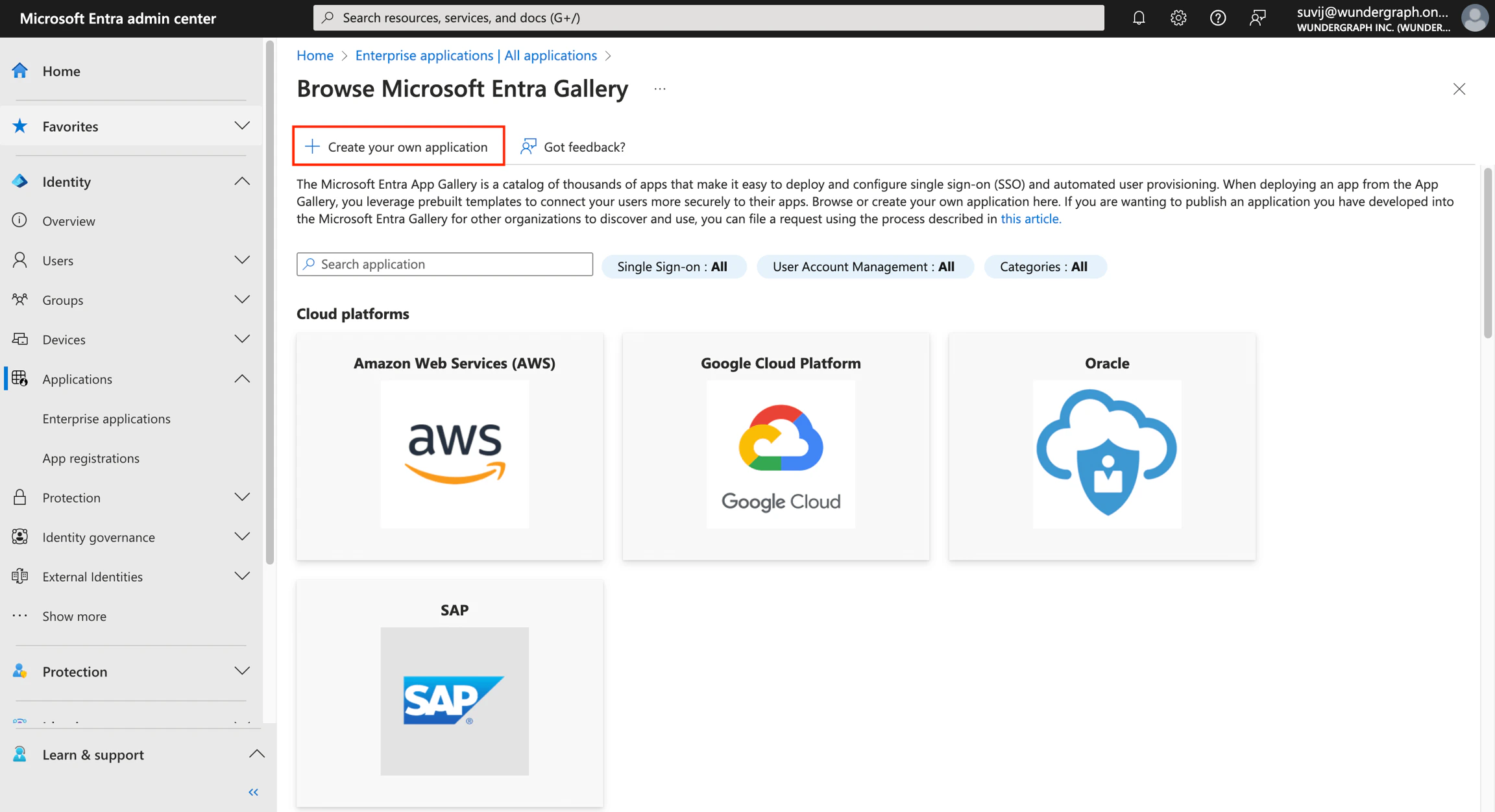This screenshot has width=1495, height=812.
Task: Click the Groups icon in the sidebar
Action: [19, 300]
